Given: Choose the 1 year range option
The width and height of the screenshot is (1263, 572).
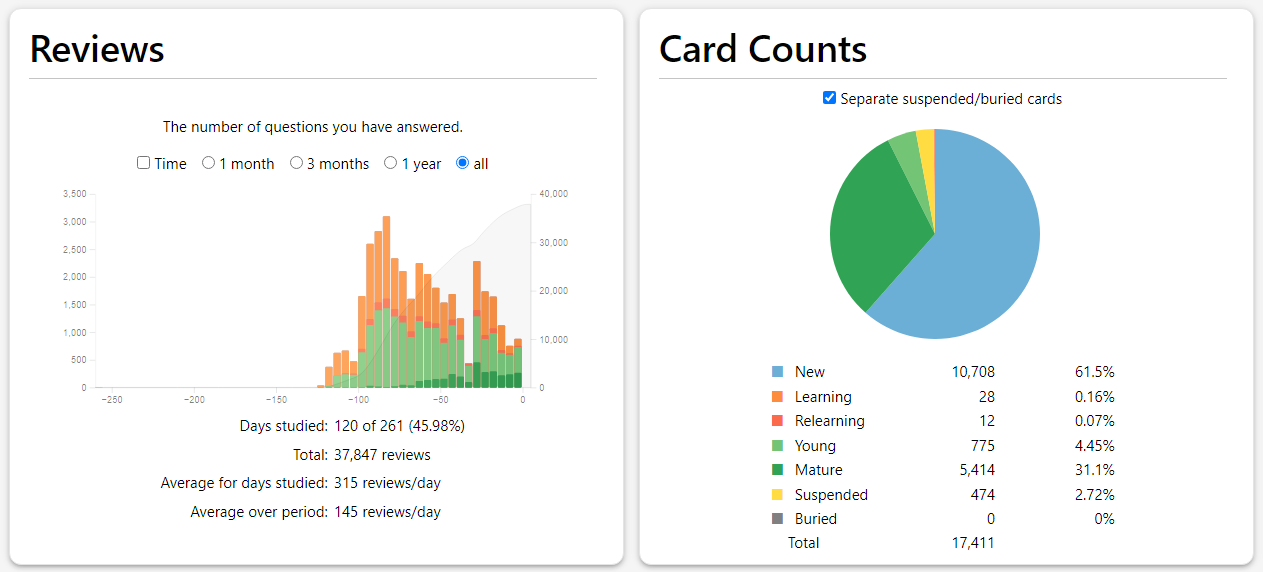Looking at the screenshot, I should coord(391,163).
